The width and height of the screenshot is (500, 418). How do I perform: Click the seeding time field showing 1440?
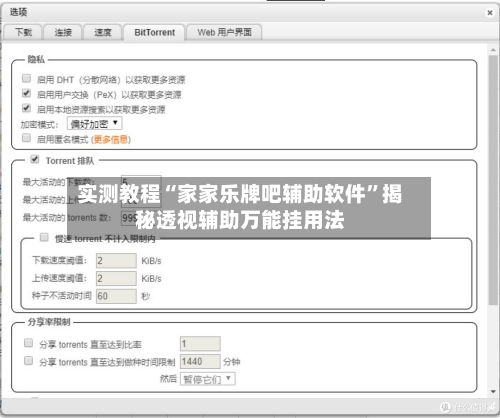pos(200,361)
